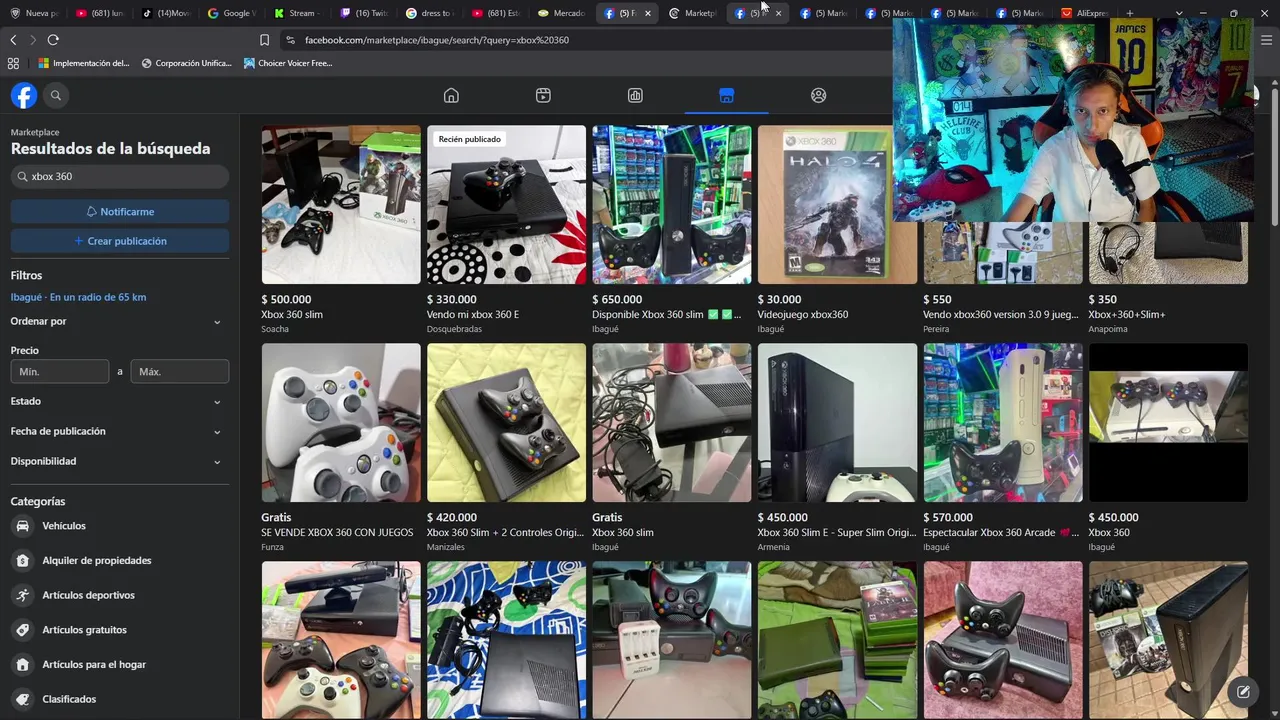This screenshot has height=720, width=1280.
Task: Expand the Ordenar por filter
Action: [x=119, y=321]
